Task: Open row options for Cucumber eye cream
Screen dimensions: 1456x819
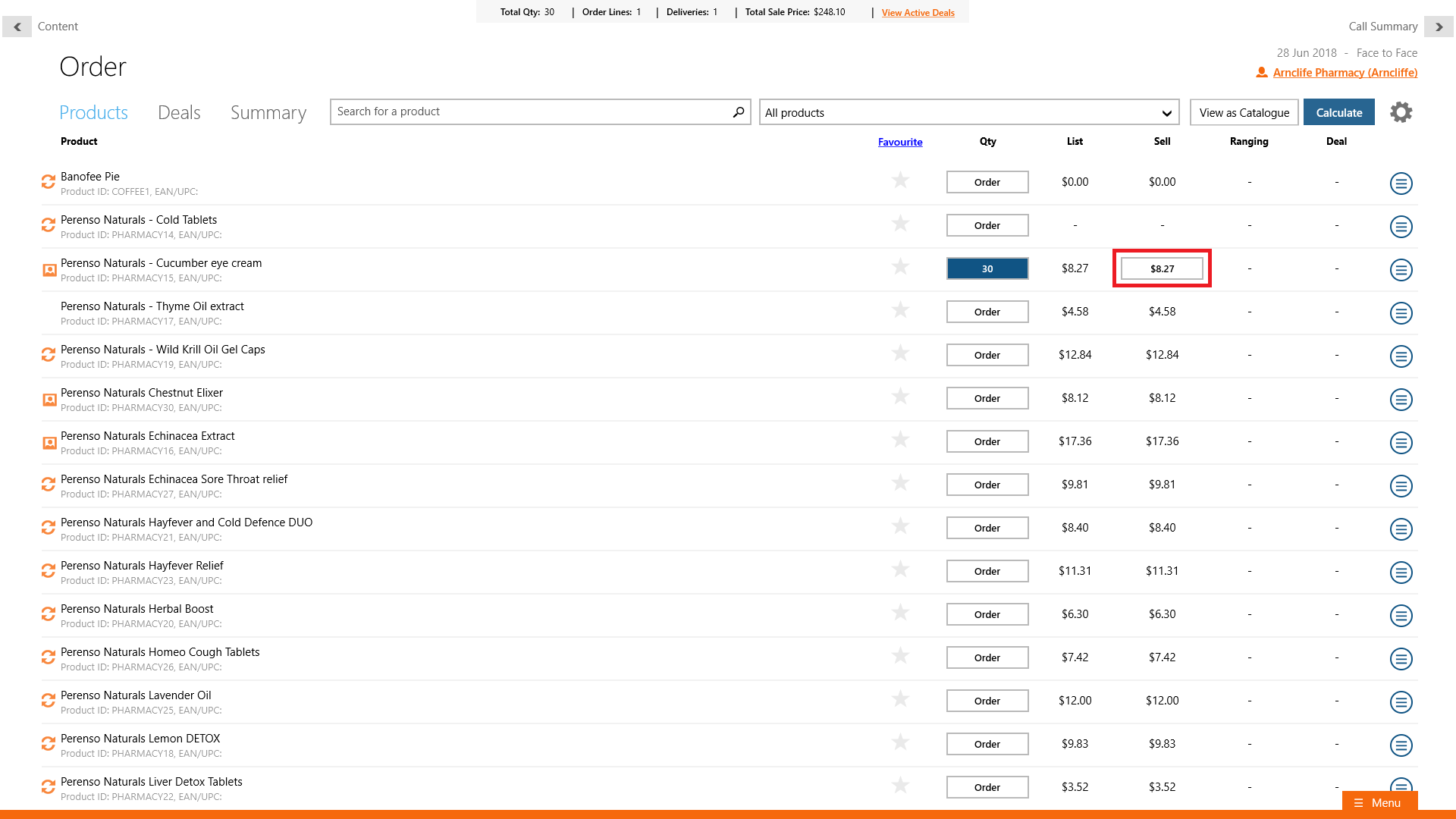Action: [1401, 269]
